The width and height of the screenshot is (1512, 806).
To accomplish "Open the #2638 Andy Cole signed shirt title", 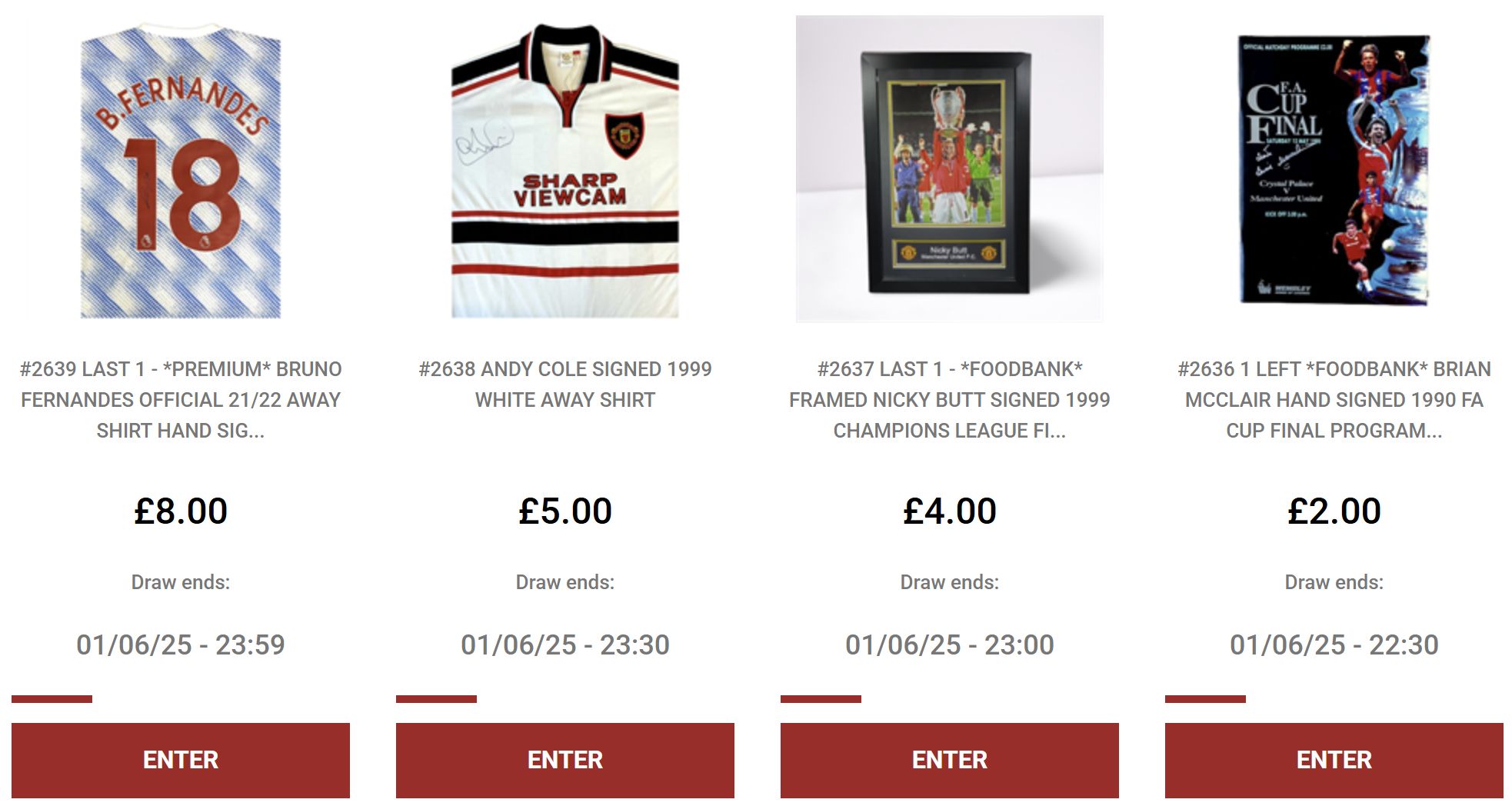I will 565,385.
